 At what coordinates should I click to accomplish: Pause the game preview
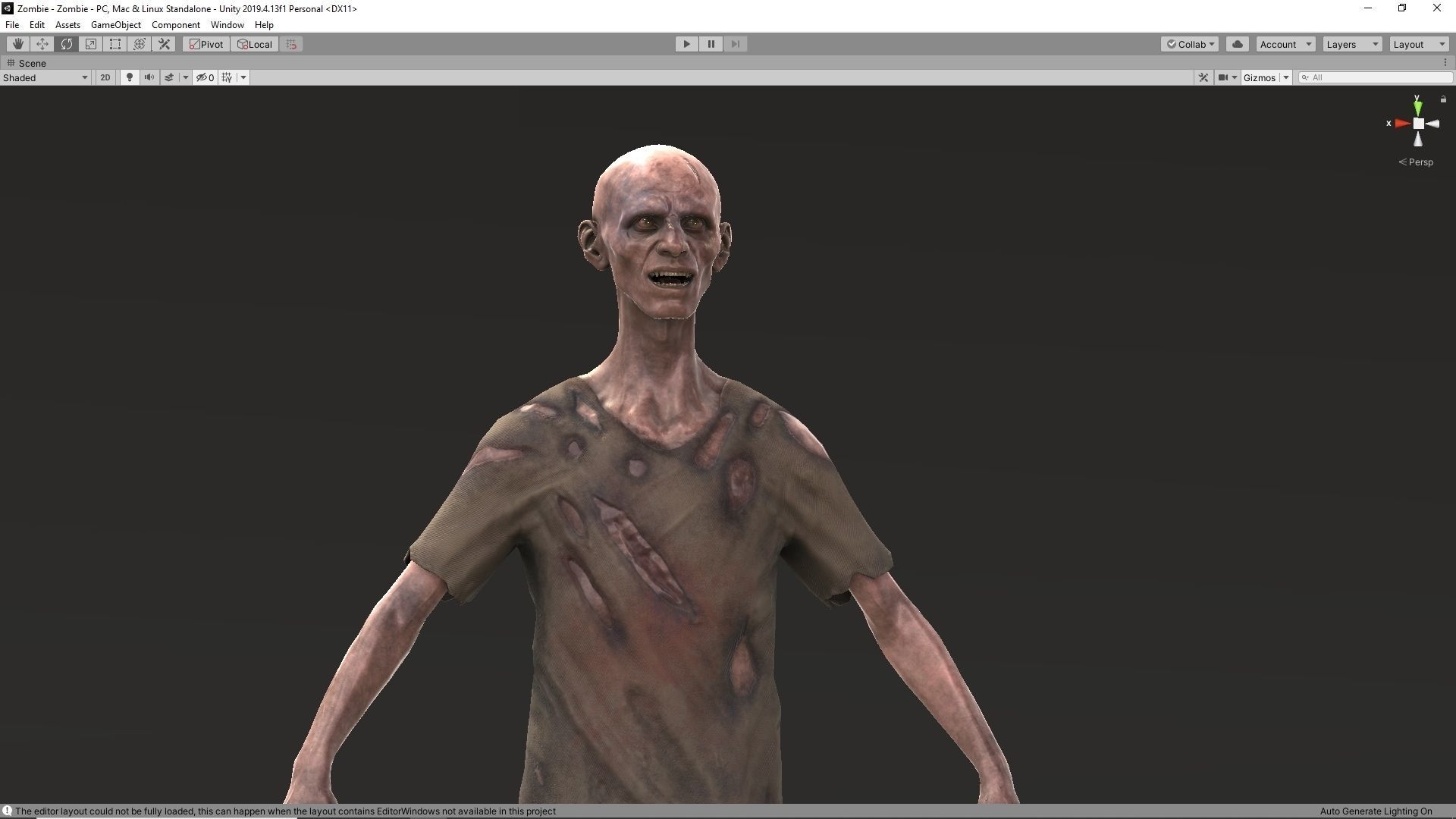[711, 44]
